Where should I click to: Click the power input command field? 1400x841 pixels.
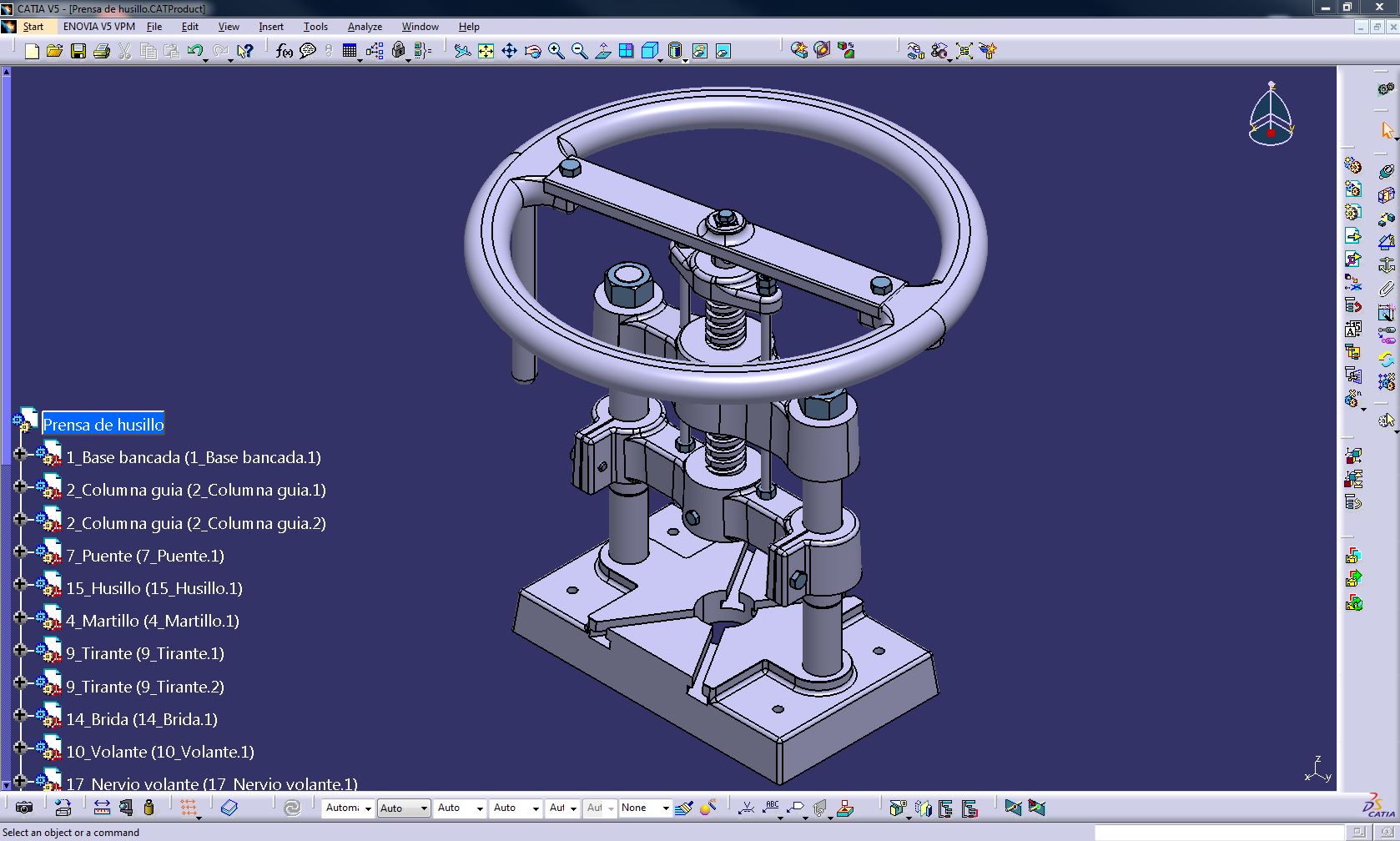point(1220,833)
